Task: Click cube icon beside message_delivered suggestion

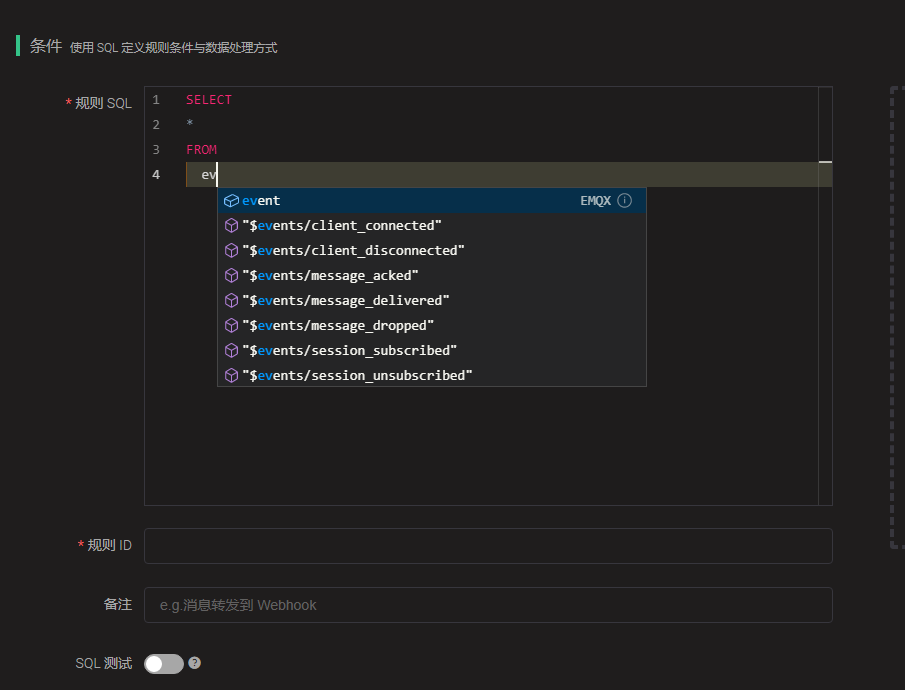Action: (x=231, y=301)
